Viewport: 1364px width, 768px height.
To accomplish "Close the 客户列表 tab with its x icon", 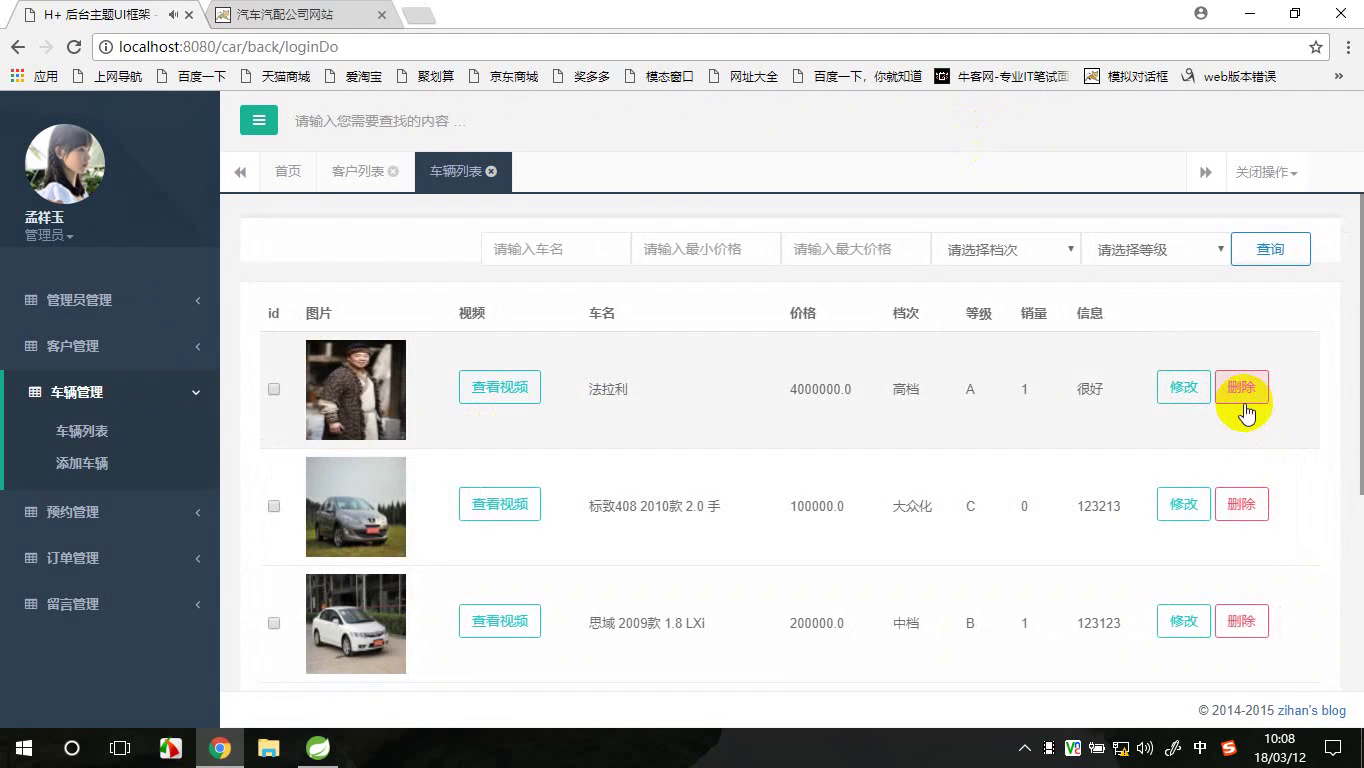I will [x=393, y=172].
